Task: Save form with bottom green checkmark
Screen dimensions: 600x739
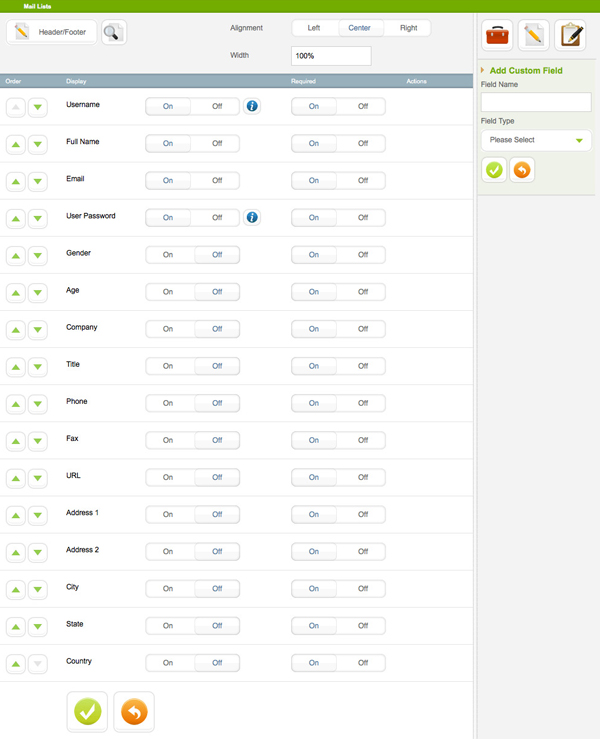Action: coord(87,711)
